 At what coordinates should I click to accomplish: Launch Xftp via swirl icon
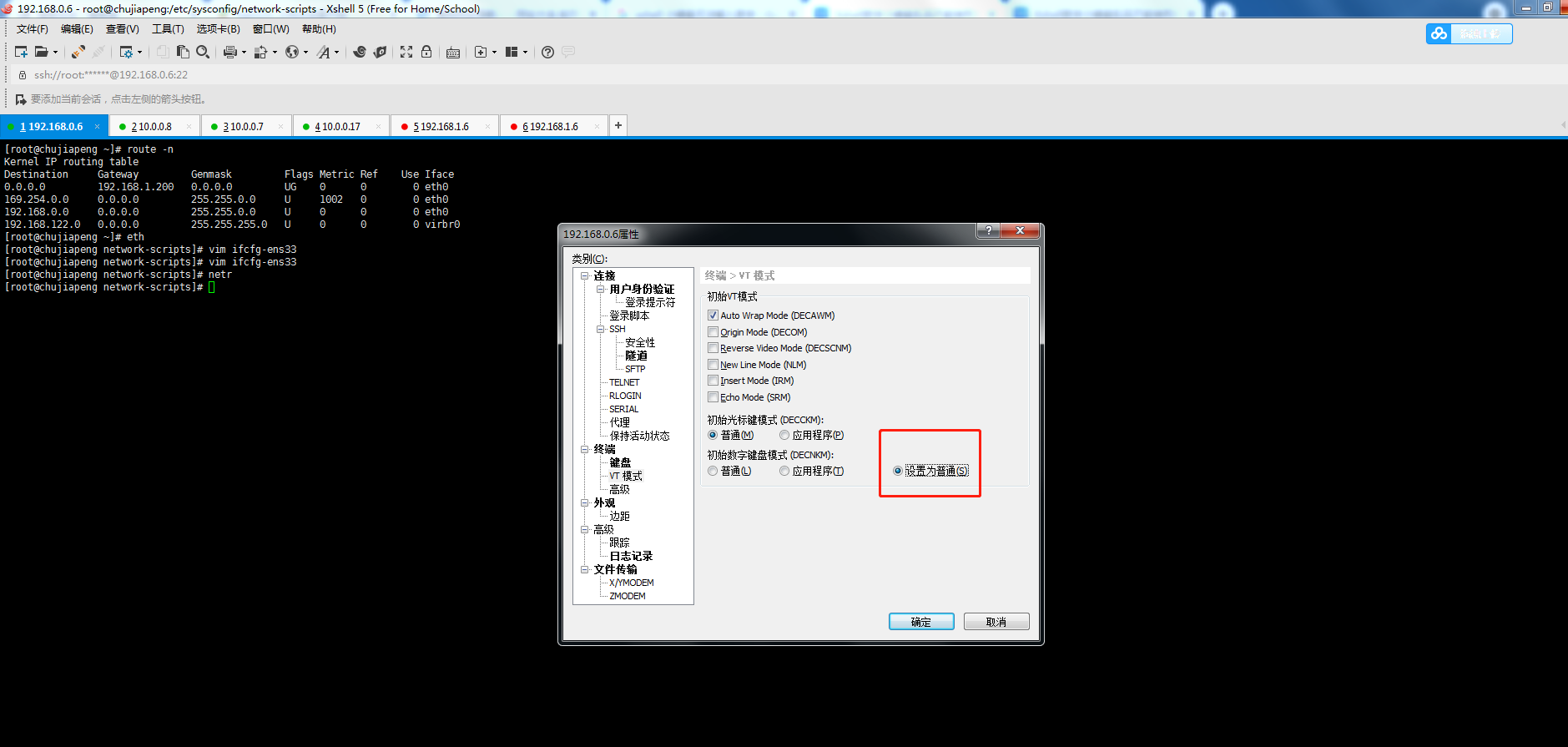click(360, 52)
